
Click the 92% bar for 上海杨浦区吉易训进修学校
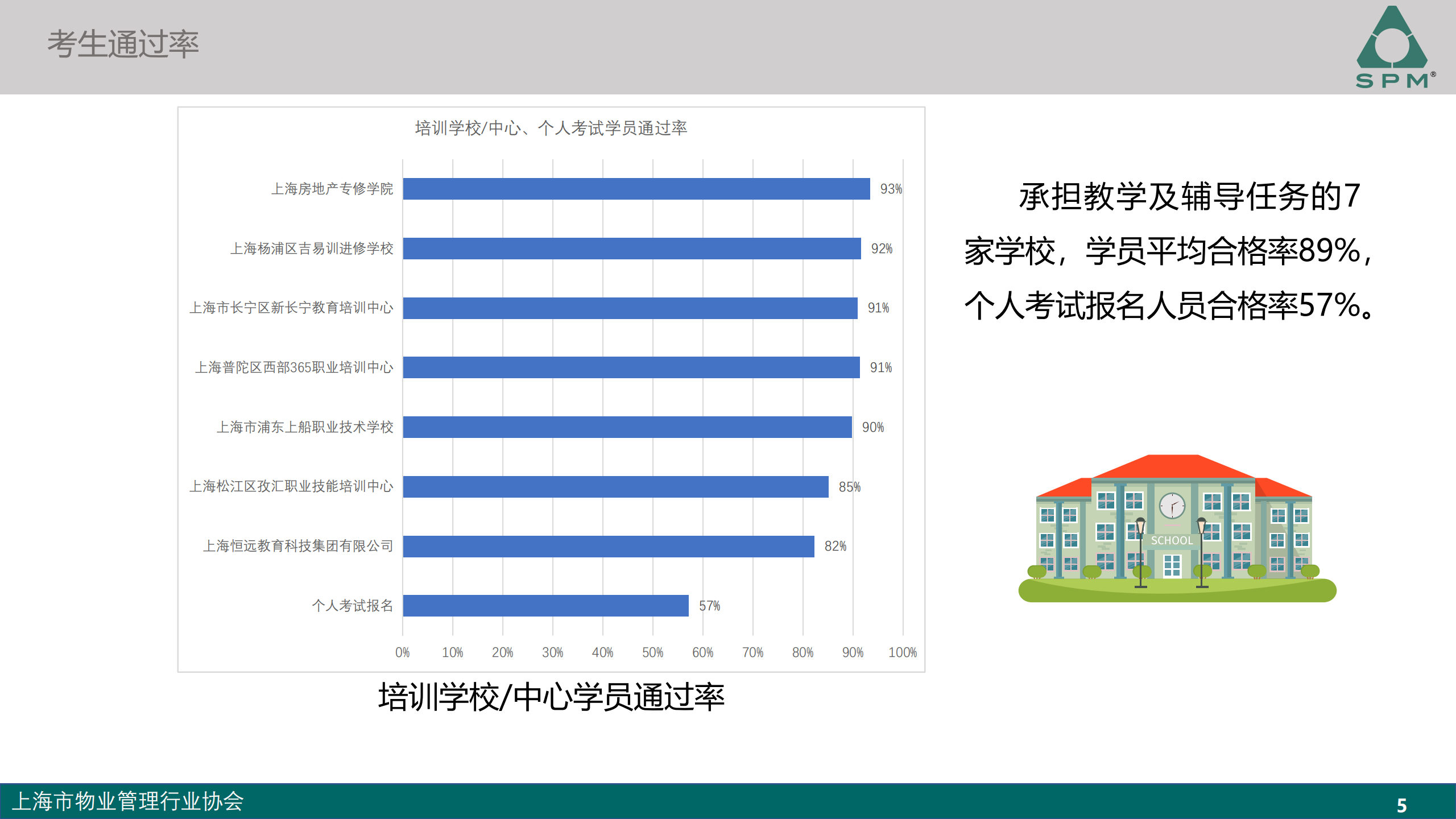631,249
